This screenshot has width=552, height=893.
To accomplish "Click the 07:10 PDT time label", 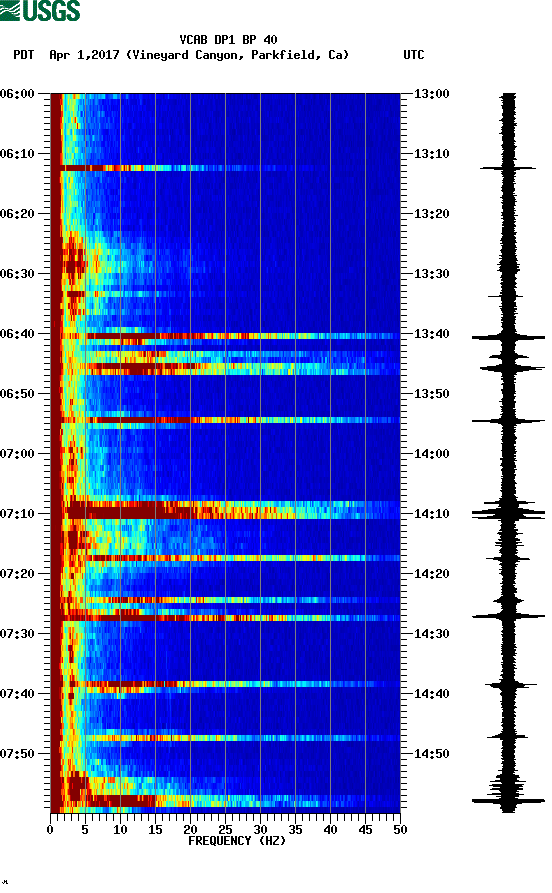I will tap(17, 514).
